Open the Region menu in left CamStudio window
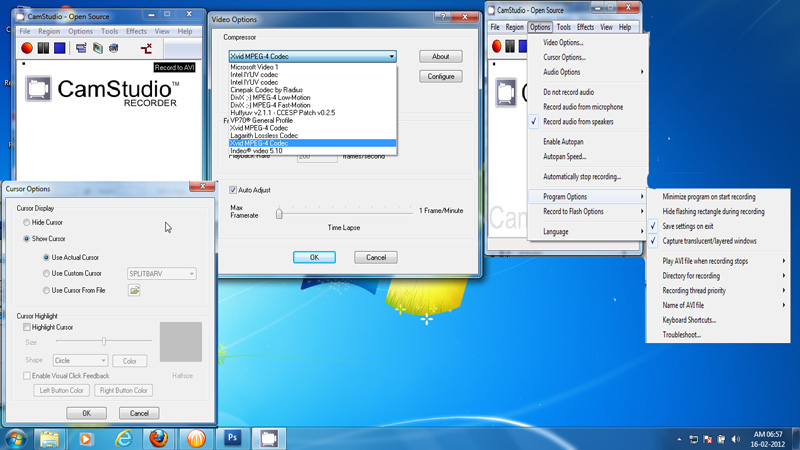This screenshot has height=450, width=800. point(49,31)
